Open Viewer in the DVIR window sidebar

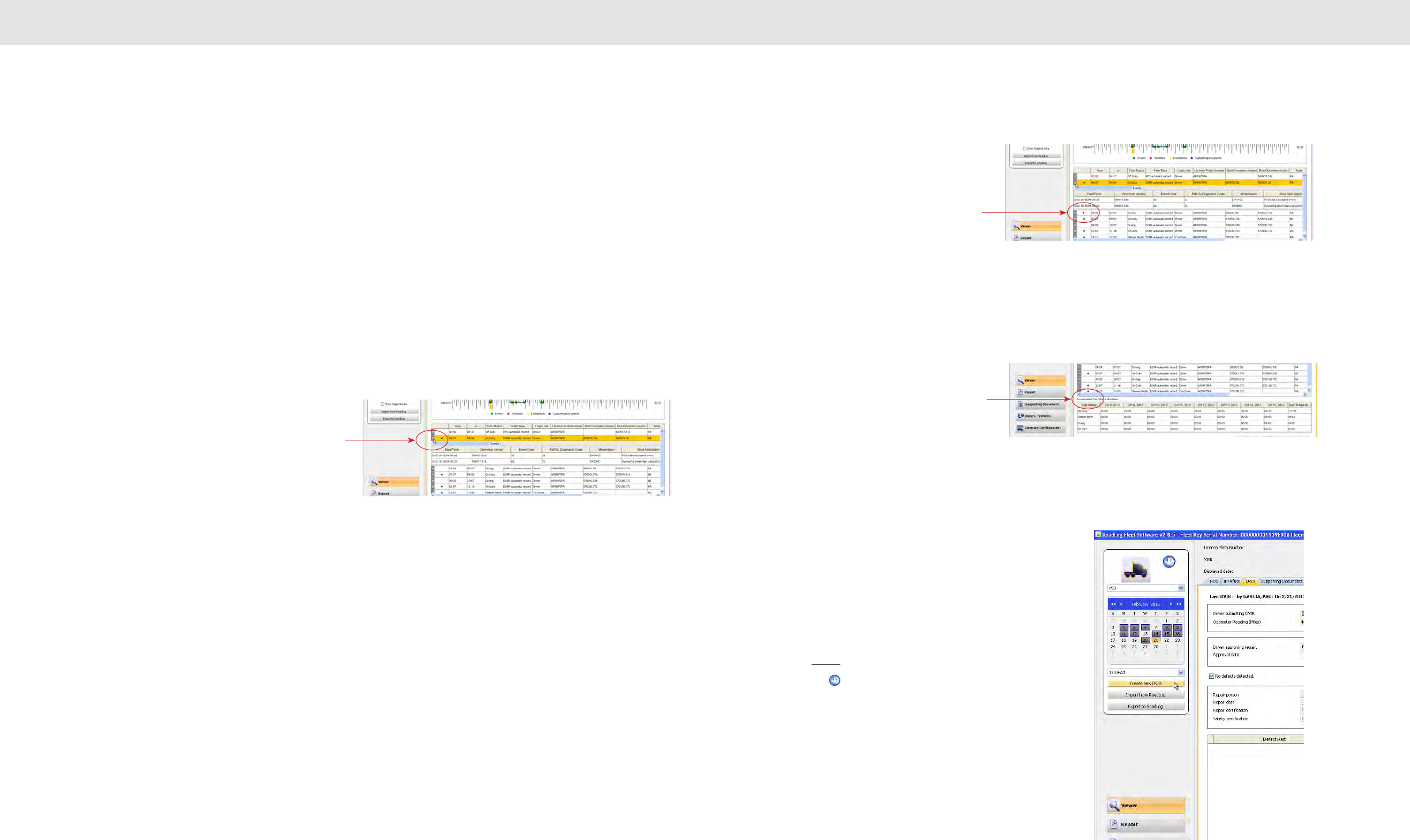(x=1146, y=805)
